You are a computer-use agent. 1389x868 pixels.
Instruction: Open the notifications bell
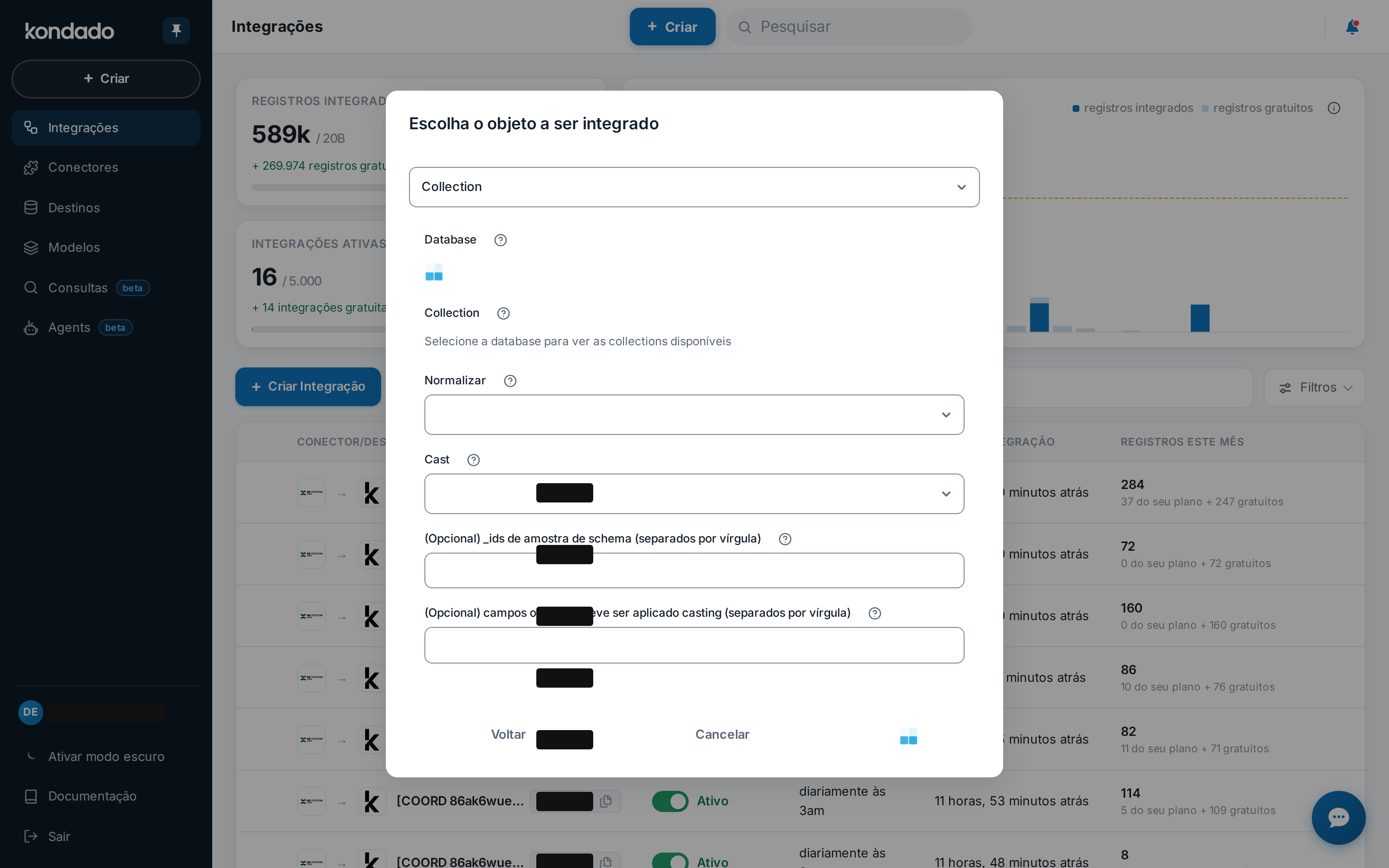point(1352,27)
